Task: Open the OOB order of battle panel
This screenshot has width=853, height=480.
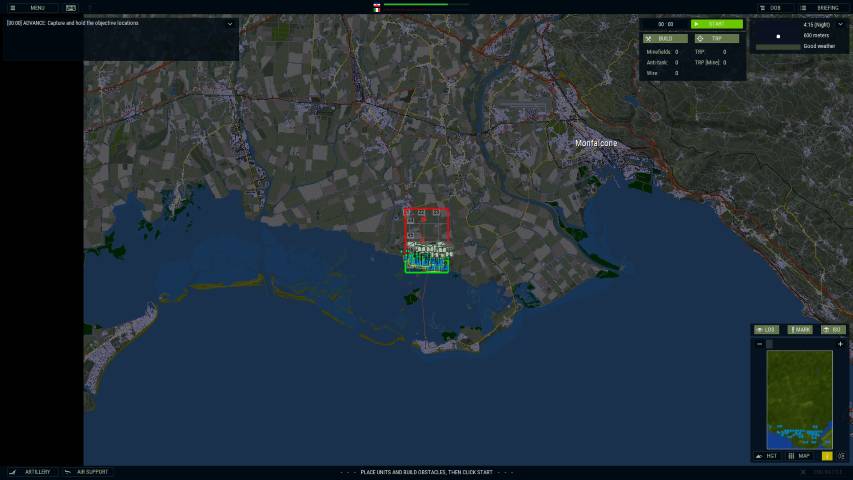Action: coord(776,7)
